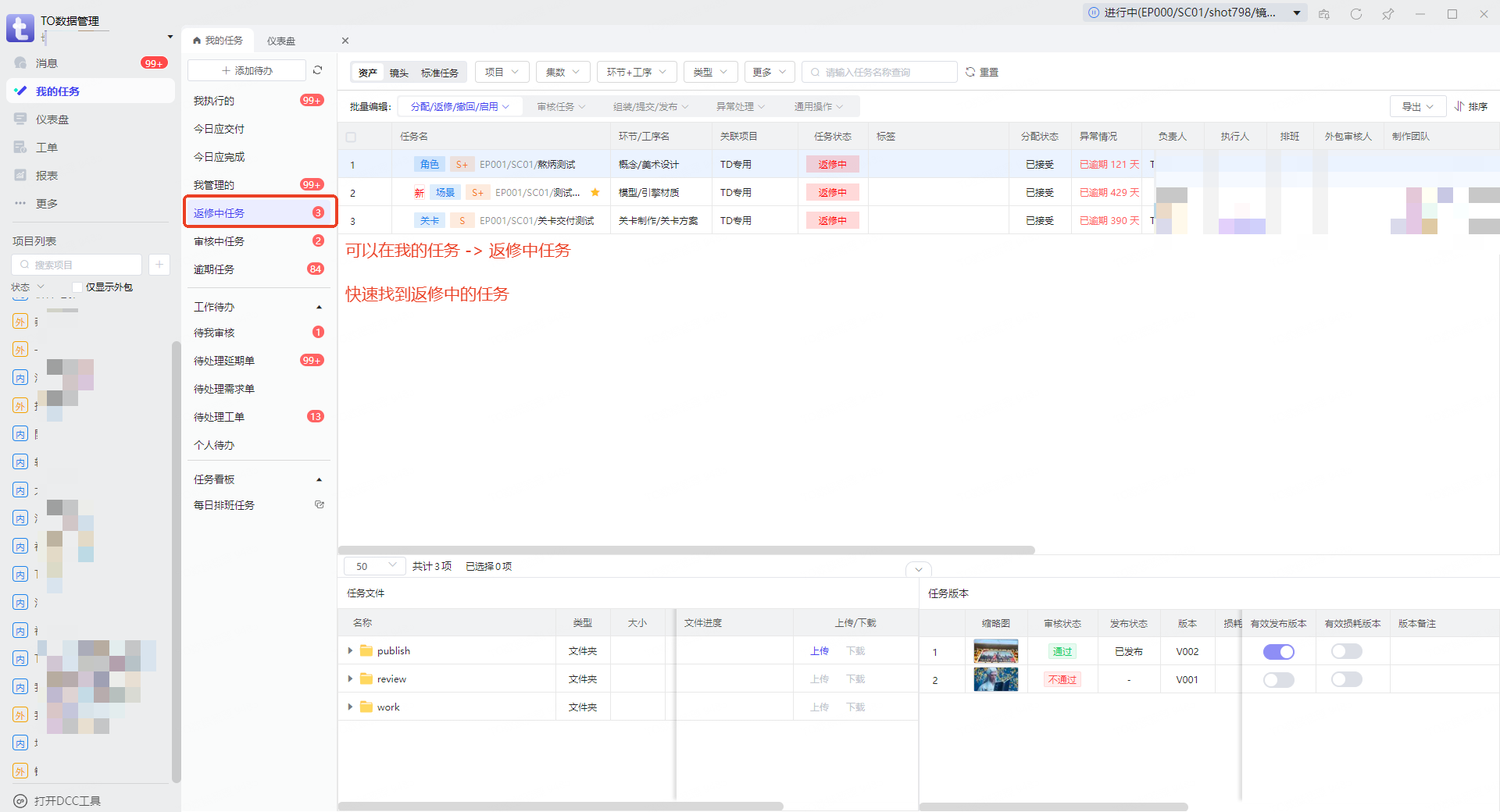This screenshot has height=812, width=1500.
Task: Click the plus icon to add project
Action: (159, 265)
